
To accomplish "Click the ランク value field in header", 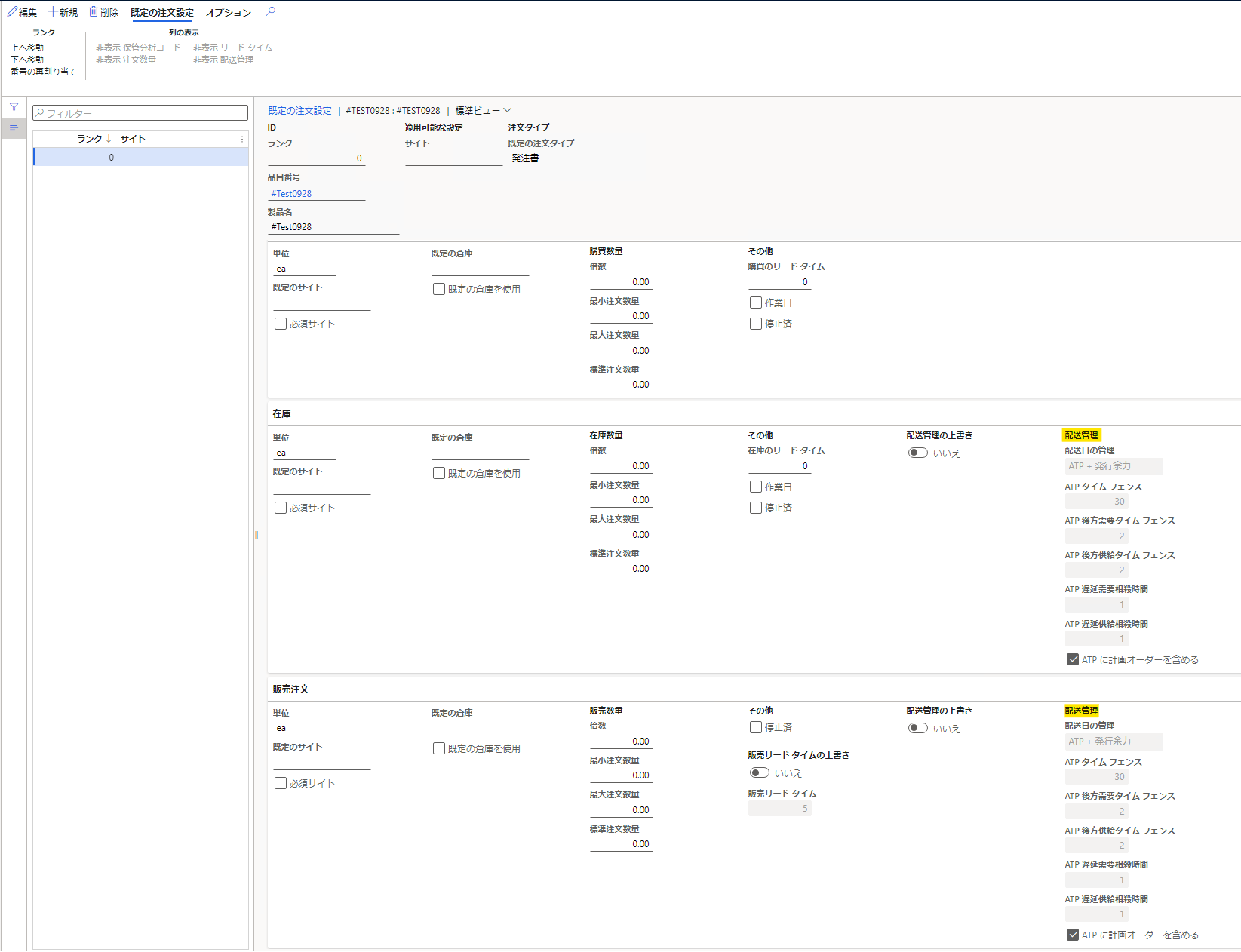I will pyautogui.click(x=317, y=158).
